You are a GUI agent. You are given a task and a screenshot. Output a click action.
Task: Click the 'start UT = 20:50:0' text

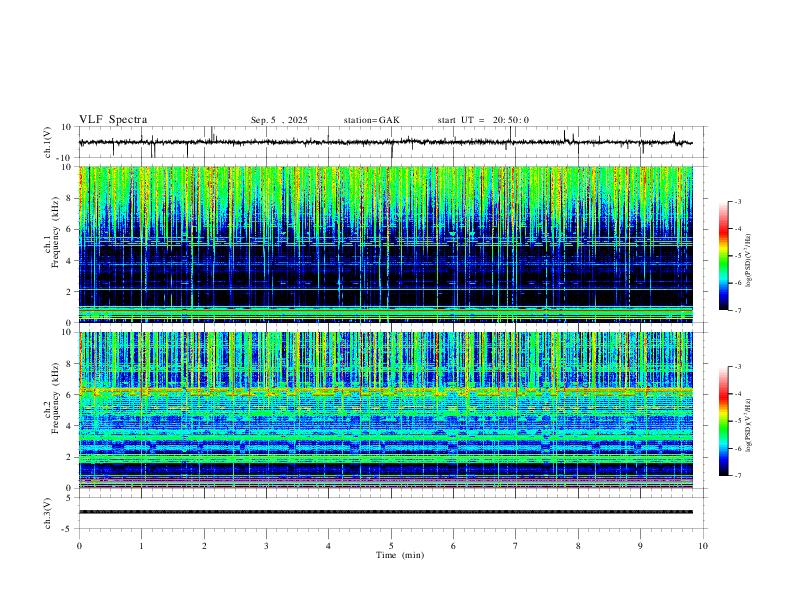point(483,120)
